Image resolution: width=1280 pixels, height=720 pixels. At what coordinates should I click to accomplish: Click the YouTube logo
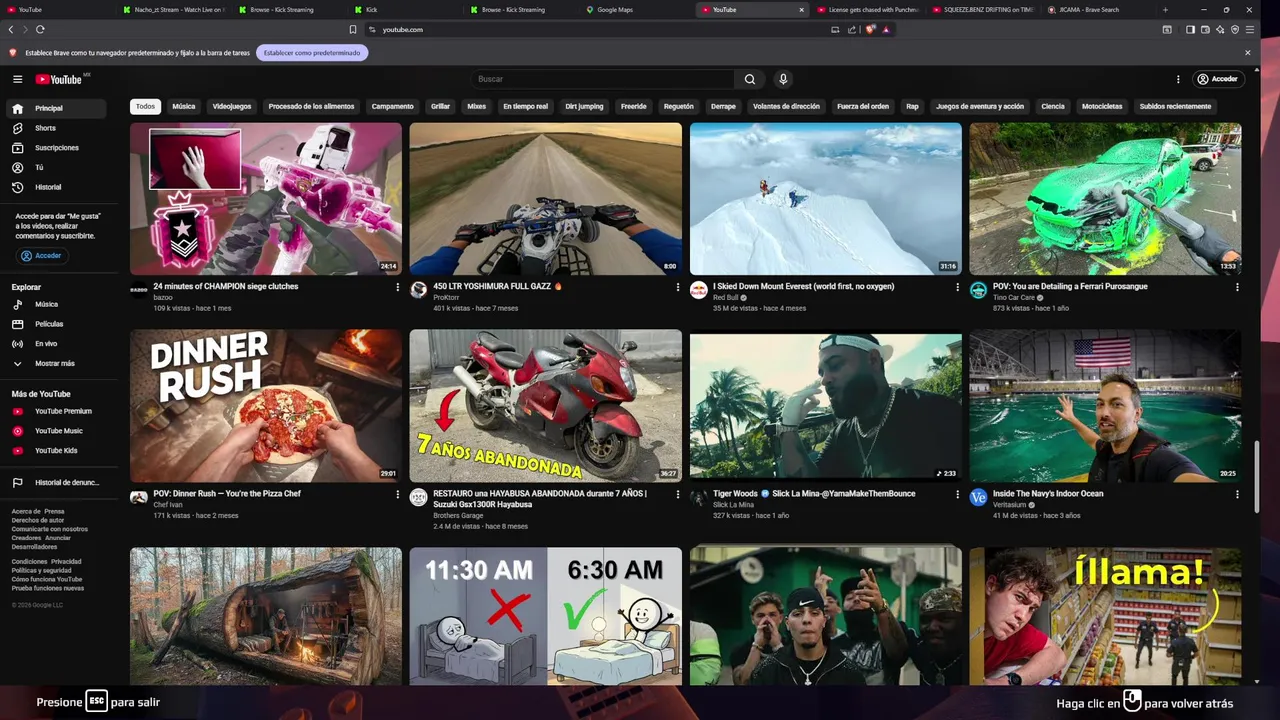[x=60, y=79]
